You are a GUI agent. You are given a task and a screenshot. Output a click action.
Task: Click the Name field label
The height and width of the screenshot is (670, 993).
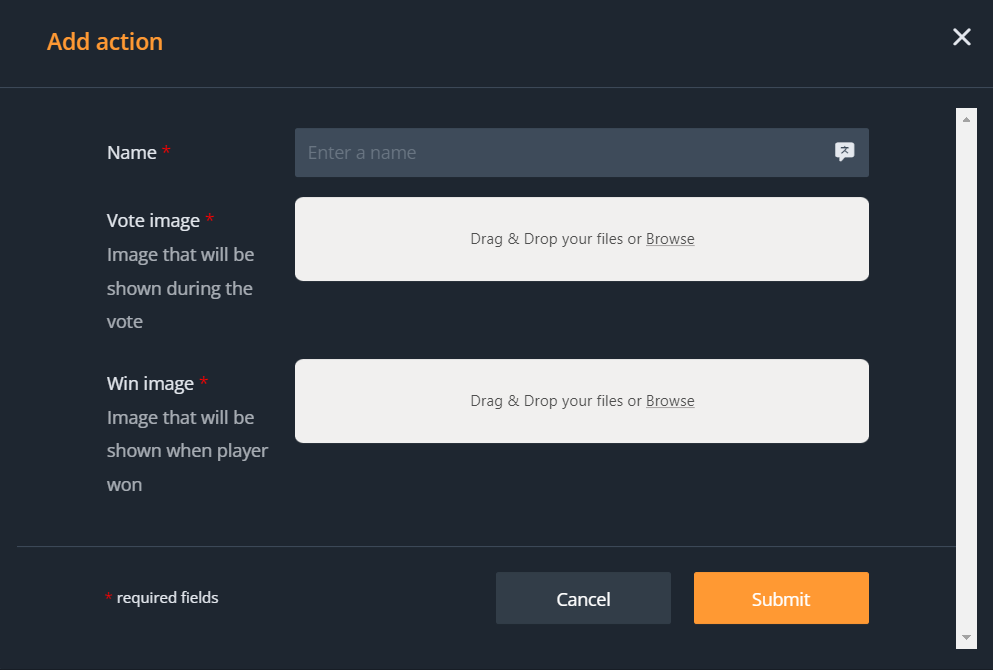[x=132, y=153]
